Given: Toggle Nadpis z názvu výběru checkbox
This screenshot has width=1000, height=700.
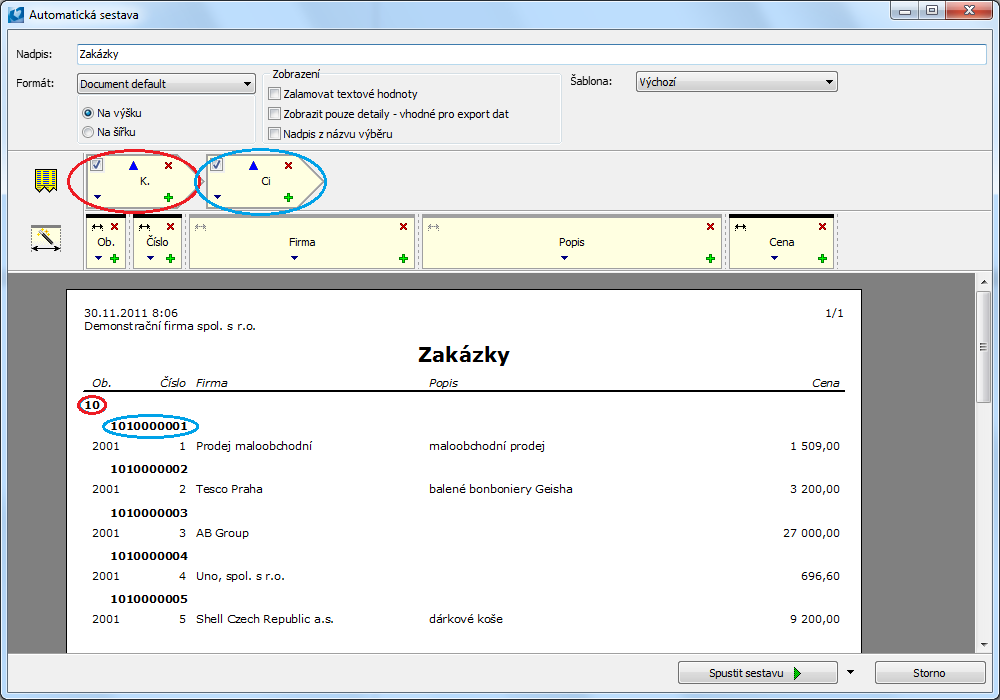Looking at the screenshot, I should [275, 134].
